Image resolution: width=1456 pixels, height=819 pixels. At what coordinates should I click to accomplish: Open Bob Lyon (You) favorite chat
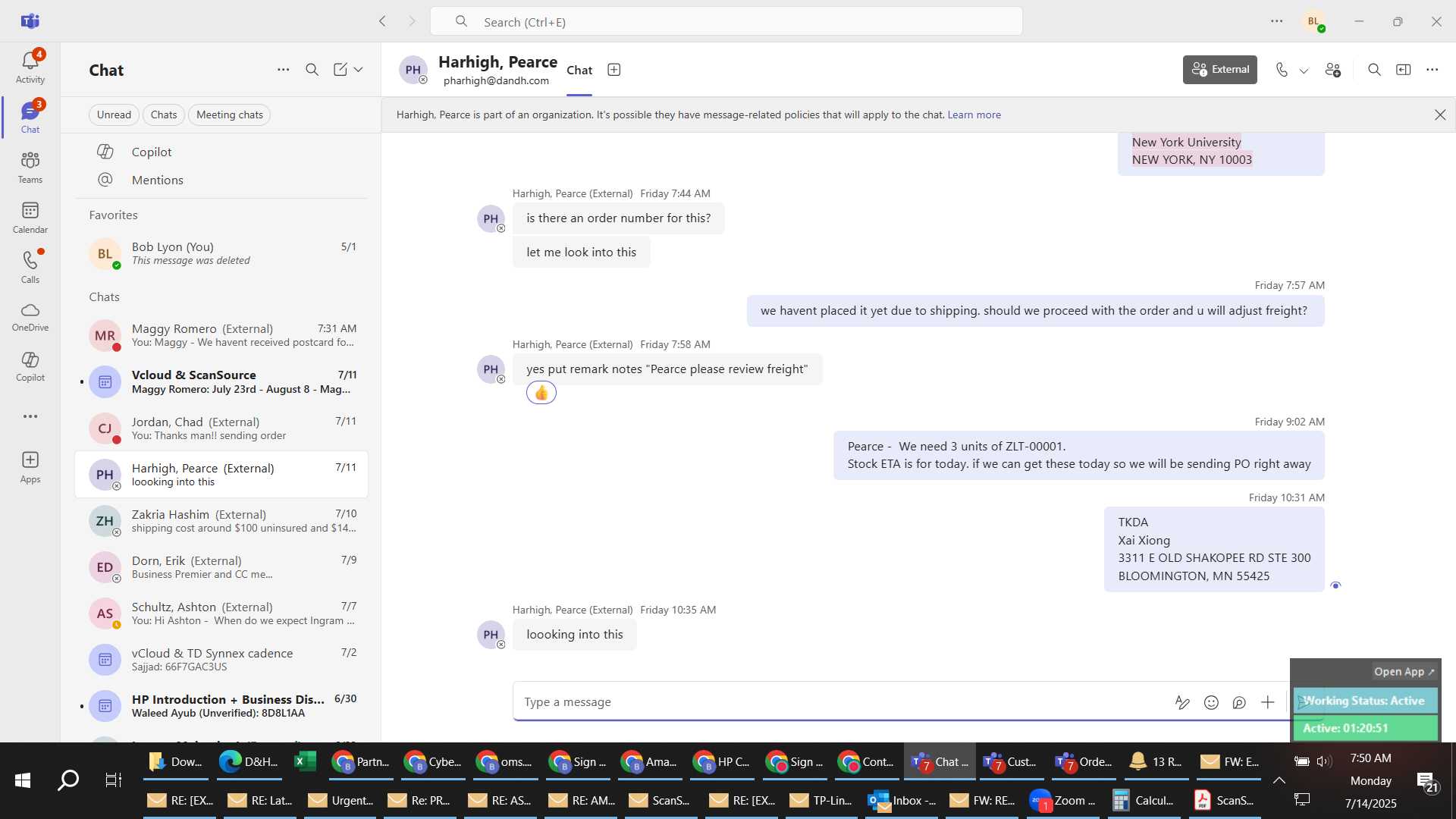[221, 253]
